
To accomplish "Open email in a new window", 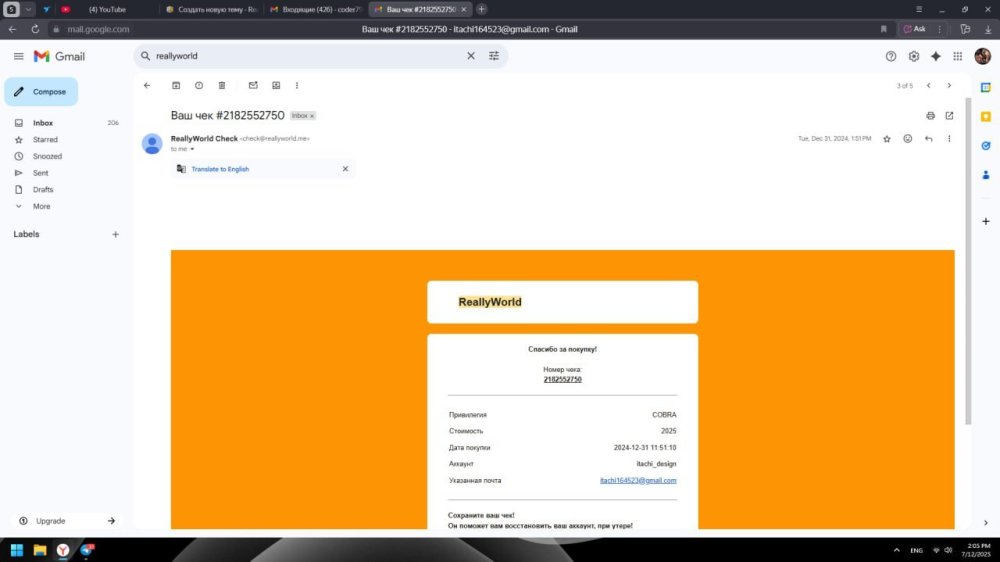I will click(949, 115).
